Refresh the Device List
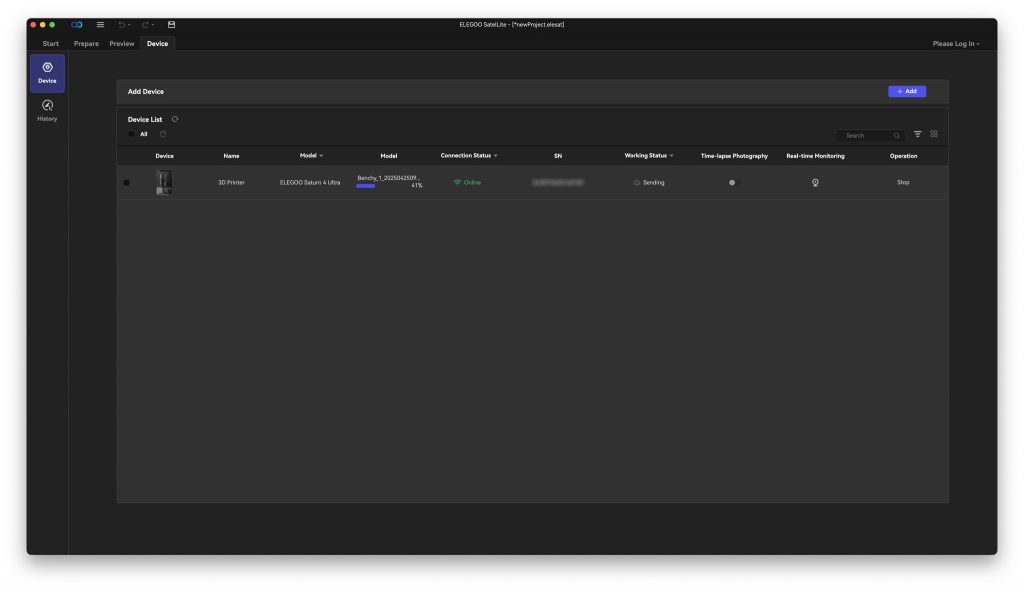Screen dimensions: 1024x590 (x=175, y=119)
